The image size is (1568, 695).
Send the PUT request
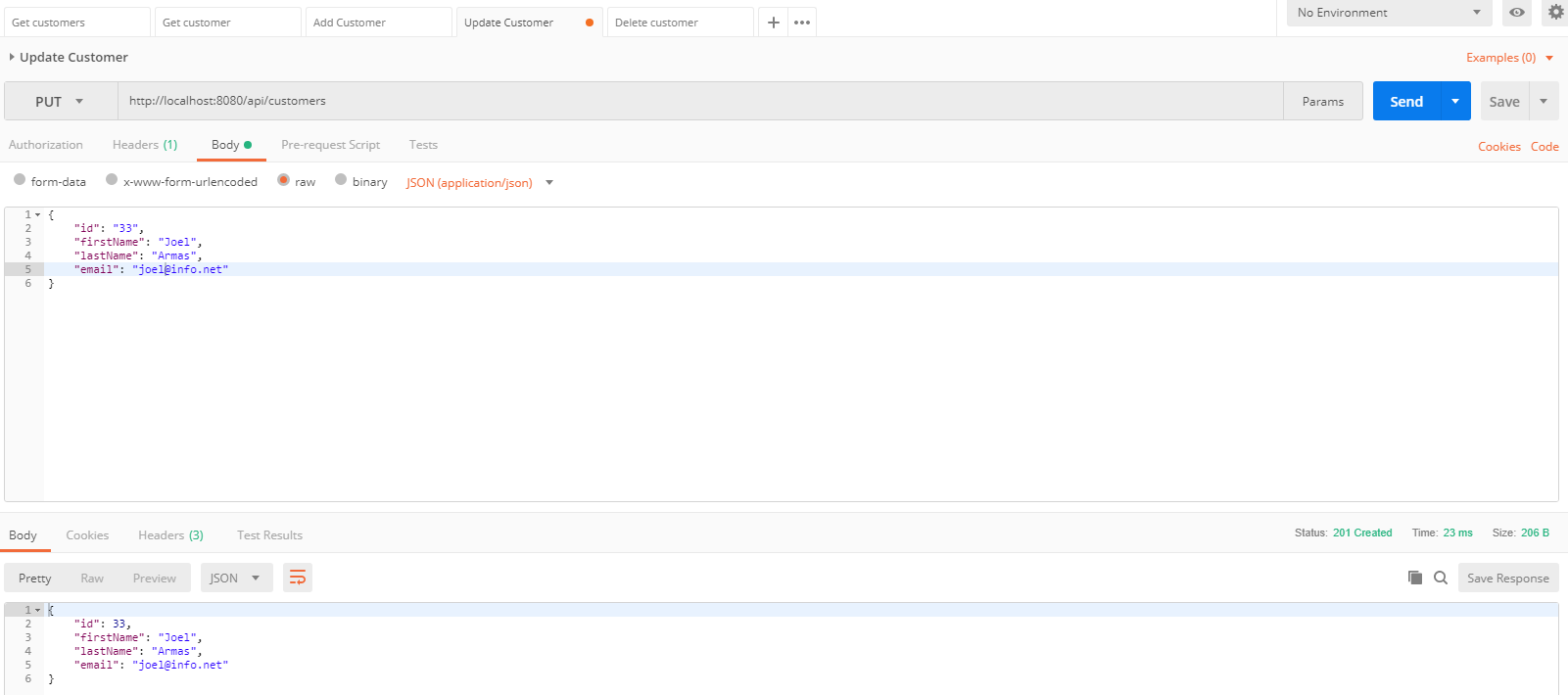click(x=1406, y=101)
